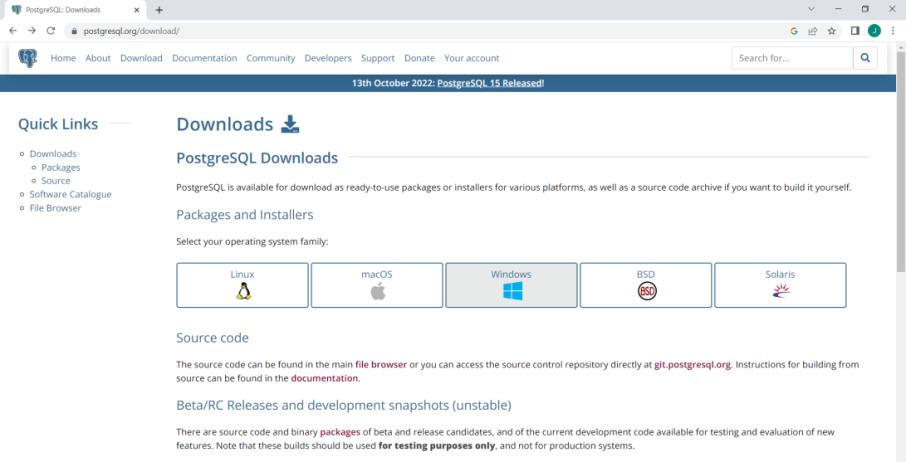The width and height of the screenshot is (906, 462).
Task: Open the Community menu item
Action: [x=270, y=58]
